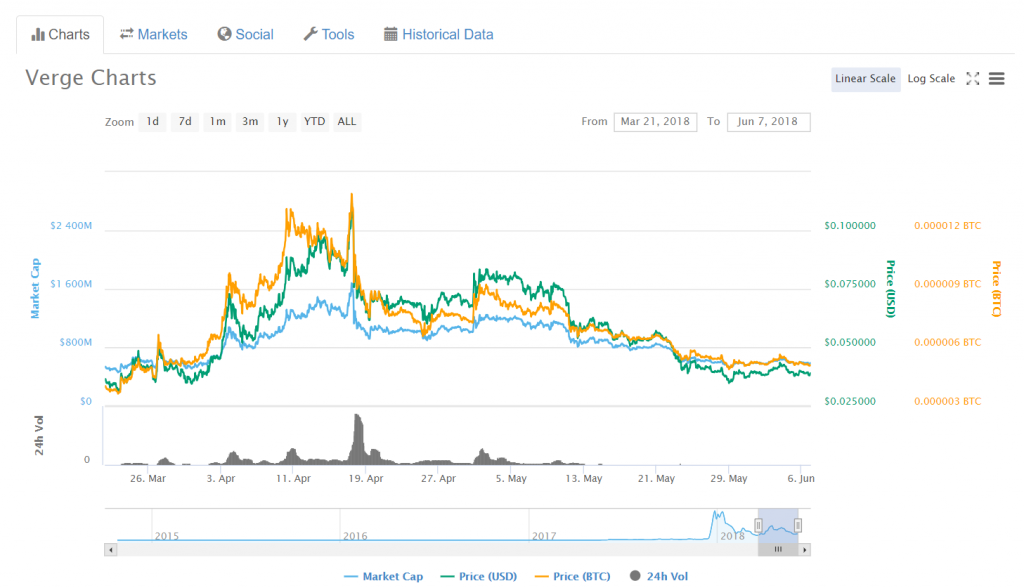
Task: Click the 0.000012 BTC axis label
Action: click(x=948, y=225)
